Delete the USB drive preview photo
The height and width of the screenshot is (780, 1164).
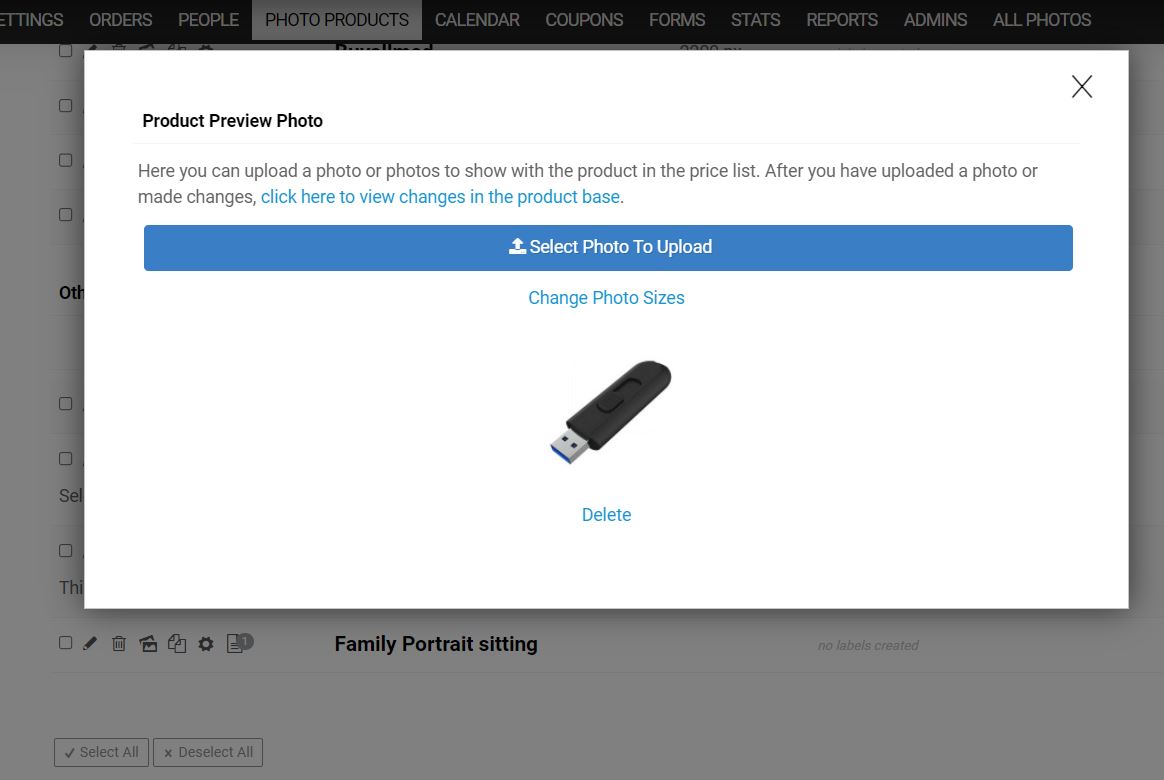[x=606, y=515]
